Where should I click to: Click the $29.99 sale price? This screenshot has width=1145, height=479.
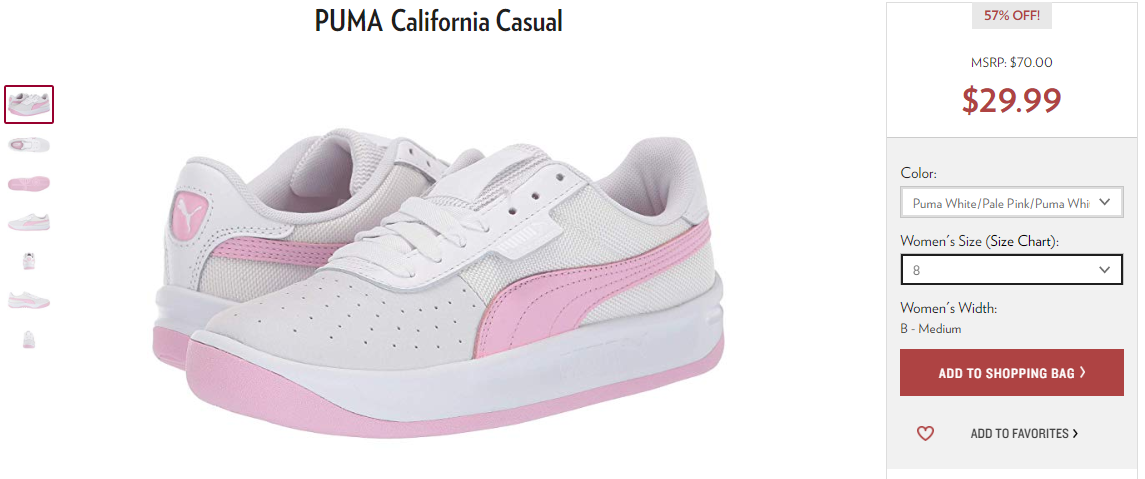[1011, 100]
